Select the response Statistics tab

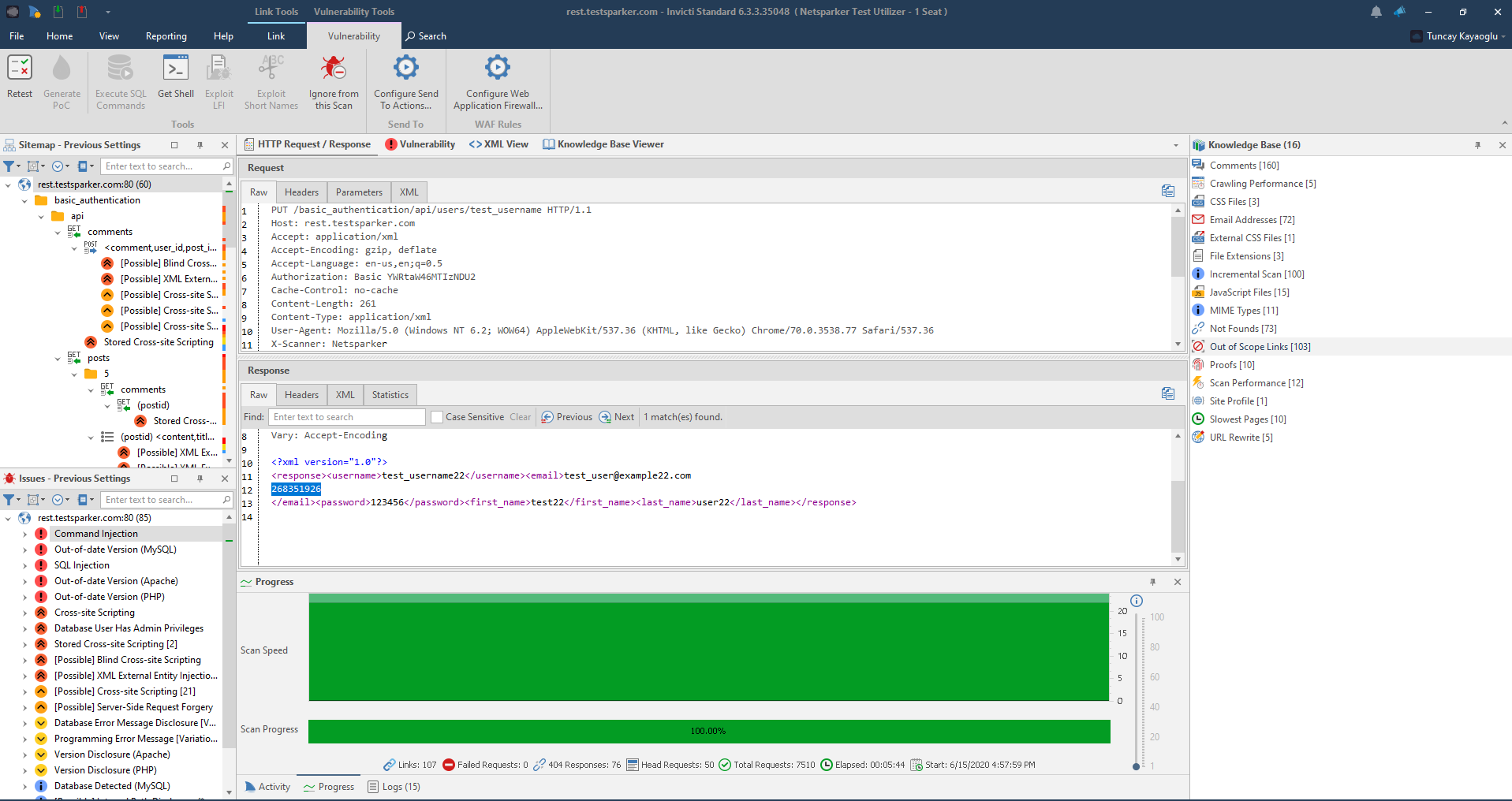coord(390,395)
